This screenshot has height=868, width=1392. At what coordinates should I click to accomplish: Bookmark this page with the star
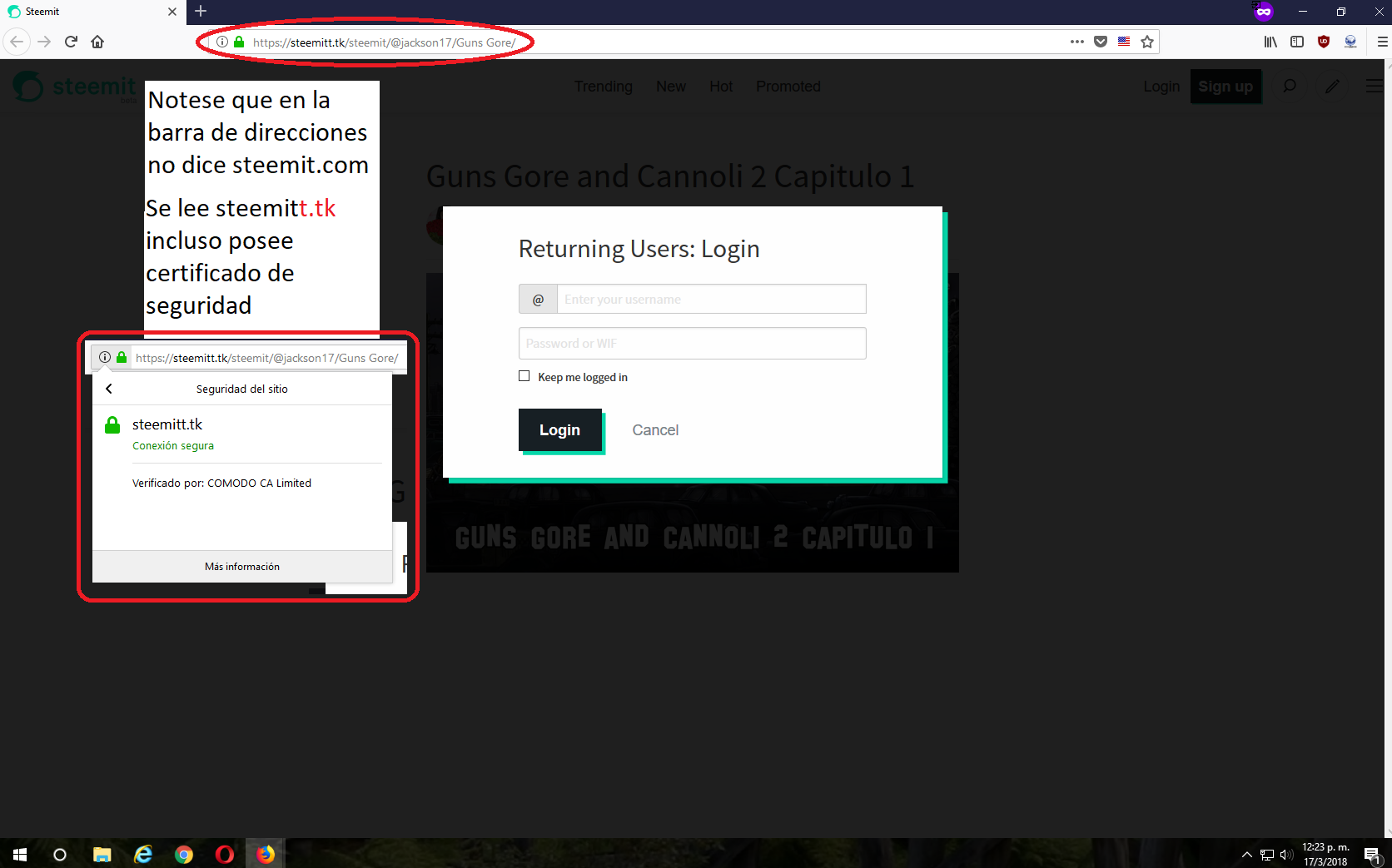point(1147,42)
